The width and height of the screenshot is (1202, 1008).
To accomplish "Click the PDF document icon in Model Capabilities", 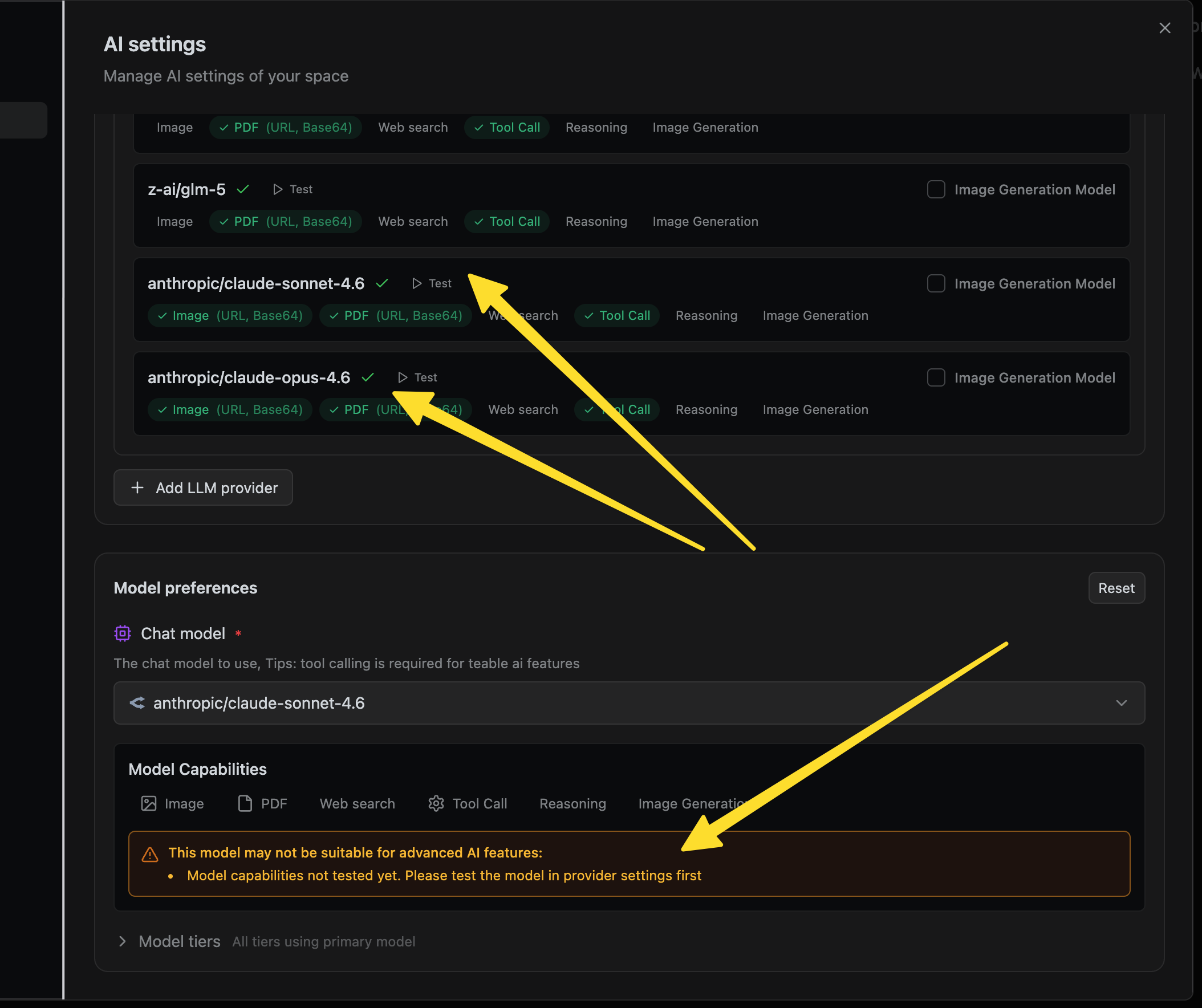I will click(245, 803).
